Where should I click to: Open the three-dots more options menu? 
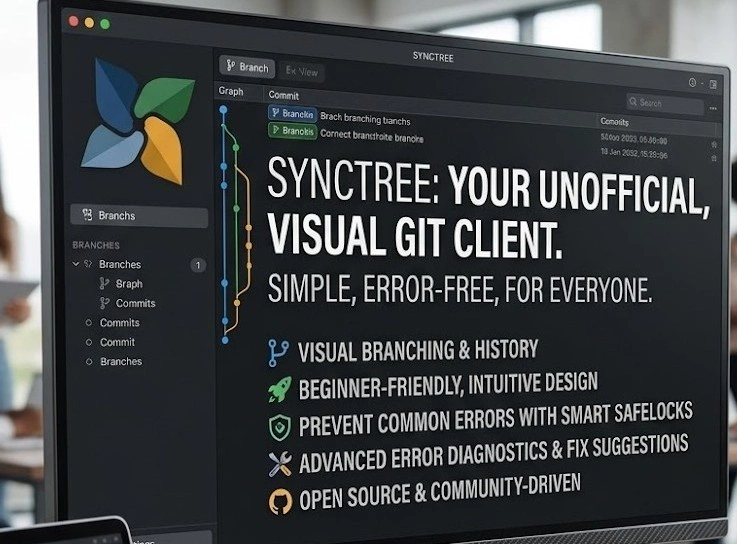pyautogui.click(x=713, y=108)
